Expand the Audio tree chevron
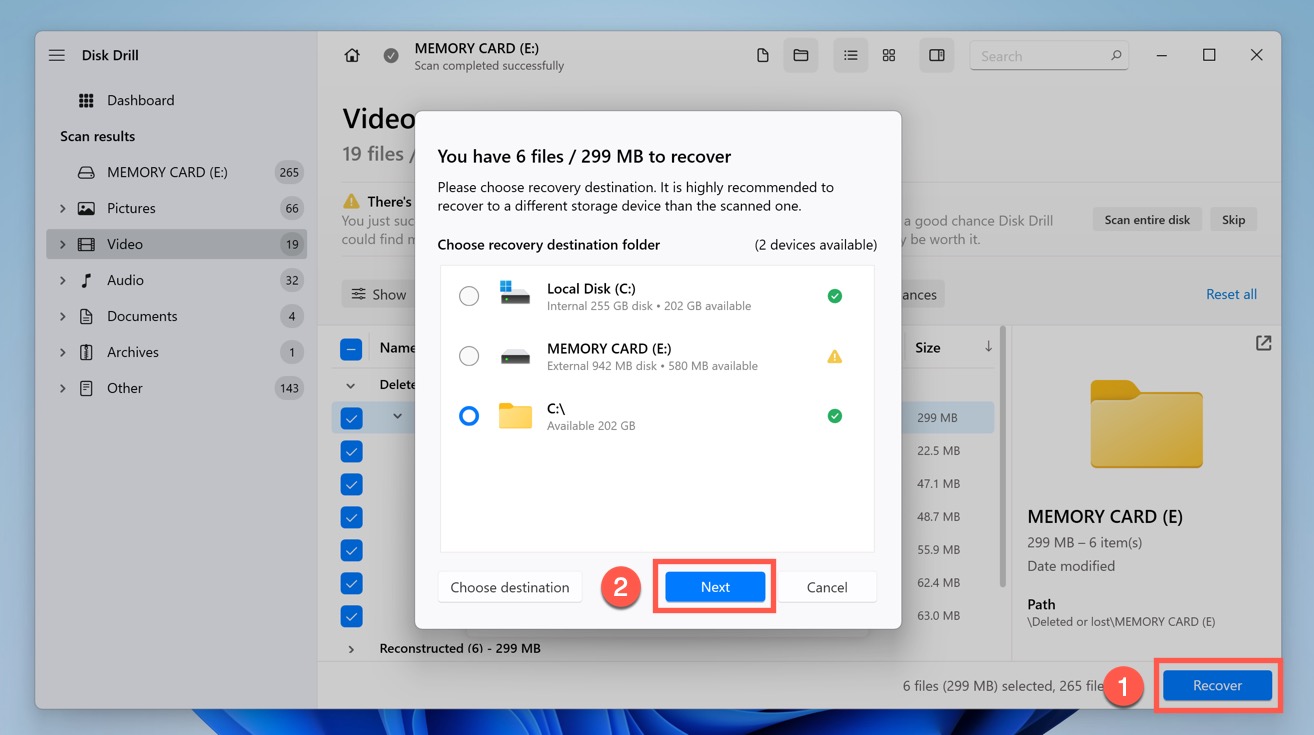Image resolution: width=1314 pixels, height=735 pixels. coord(62,280)
